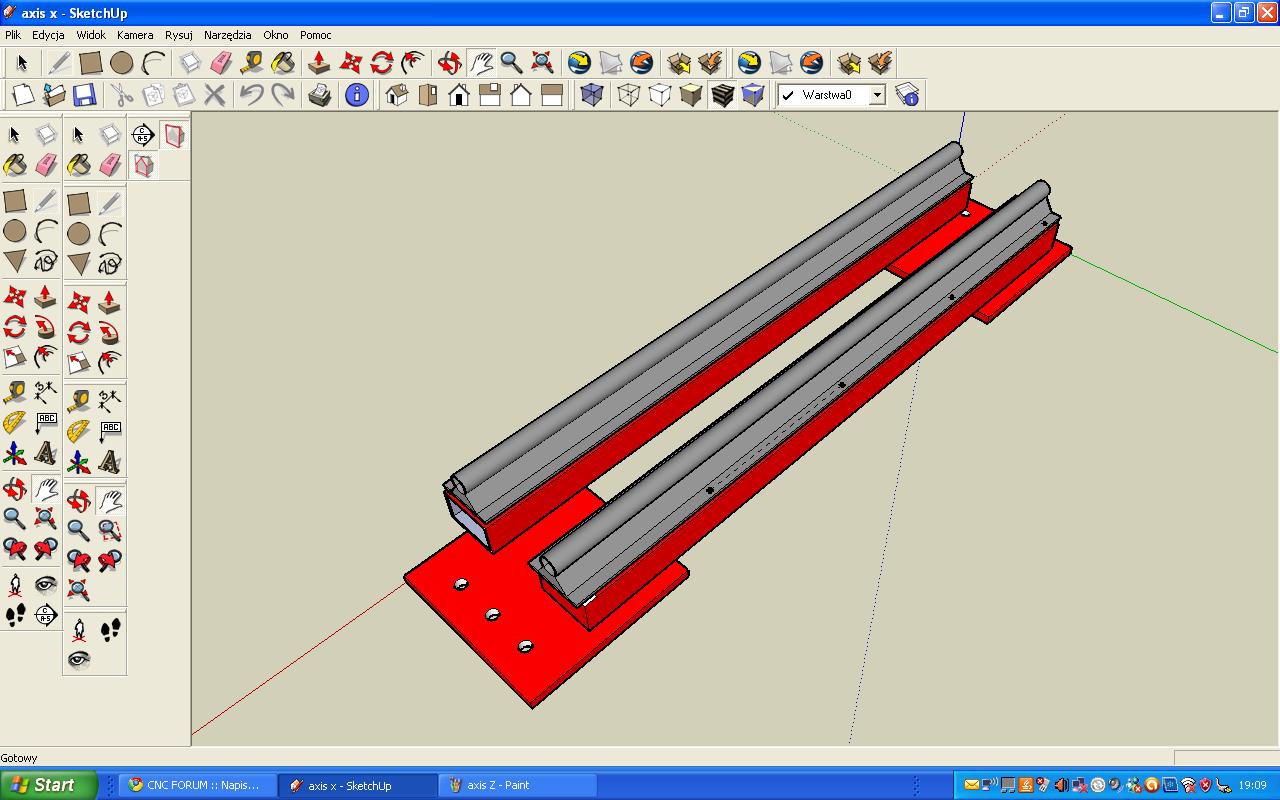Viewport: 1280px width, 800px height.
Task: Enable Shaded With Textures face style
Action: tap(722, 95)
